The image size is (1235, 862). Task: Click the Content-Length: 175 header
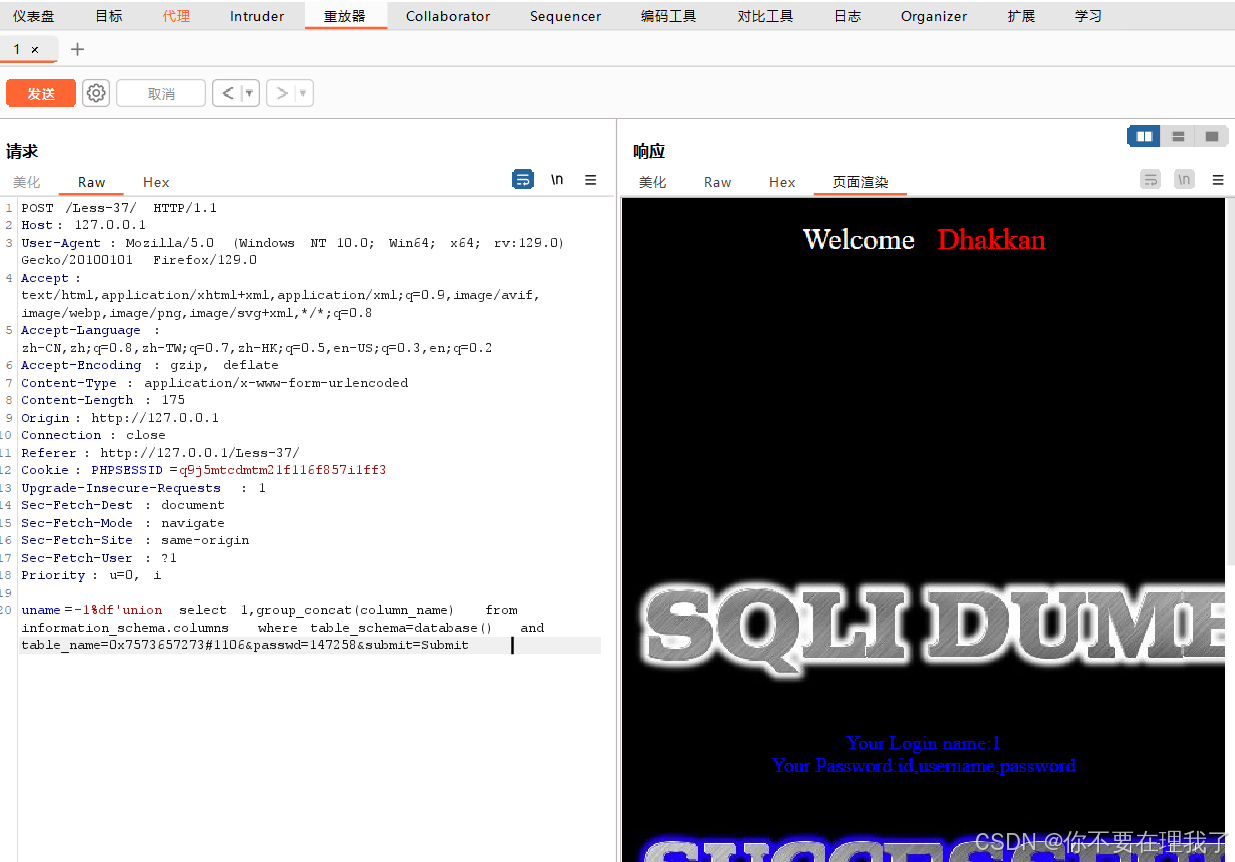click(103, 400)
